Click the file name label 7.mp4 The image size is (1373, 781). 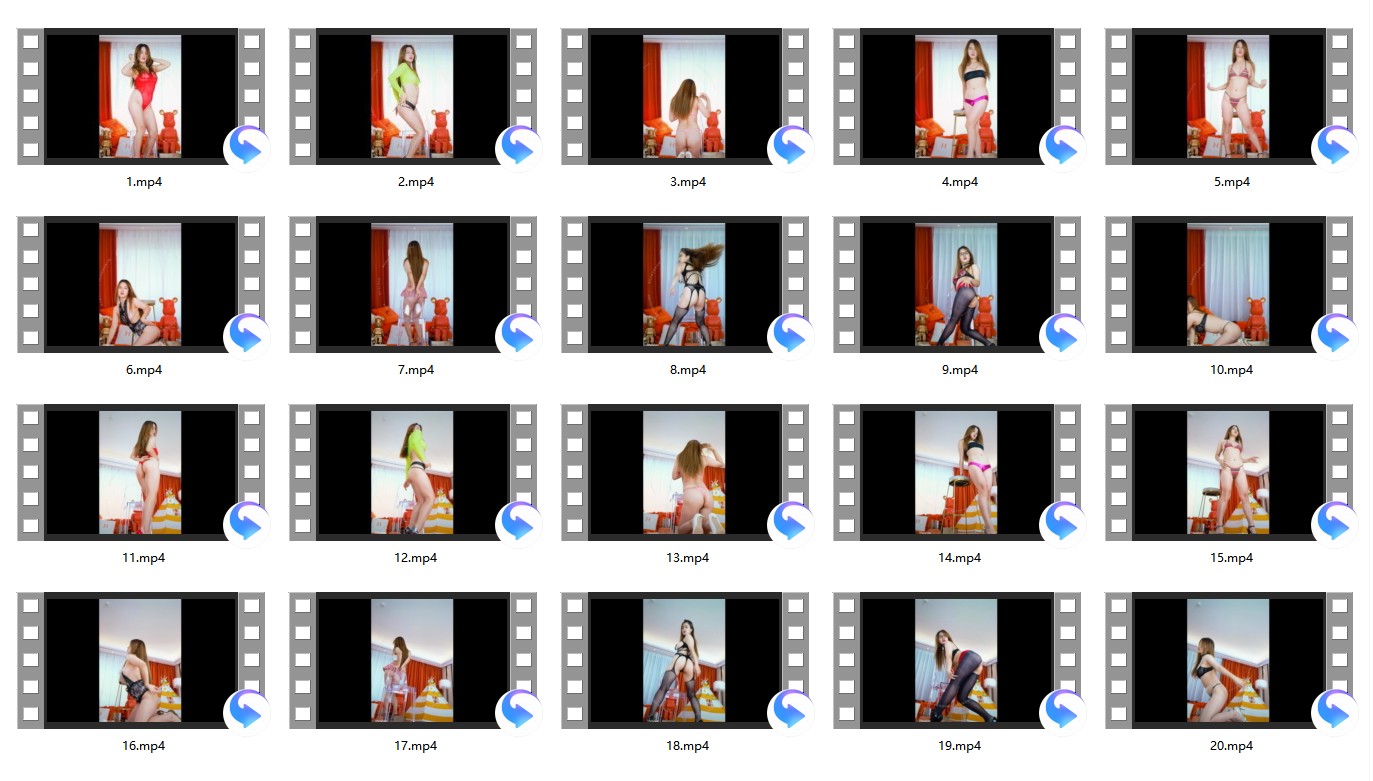pyautogui.click(x=416, y=370)
